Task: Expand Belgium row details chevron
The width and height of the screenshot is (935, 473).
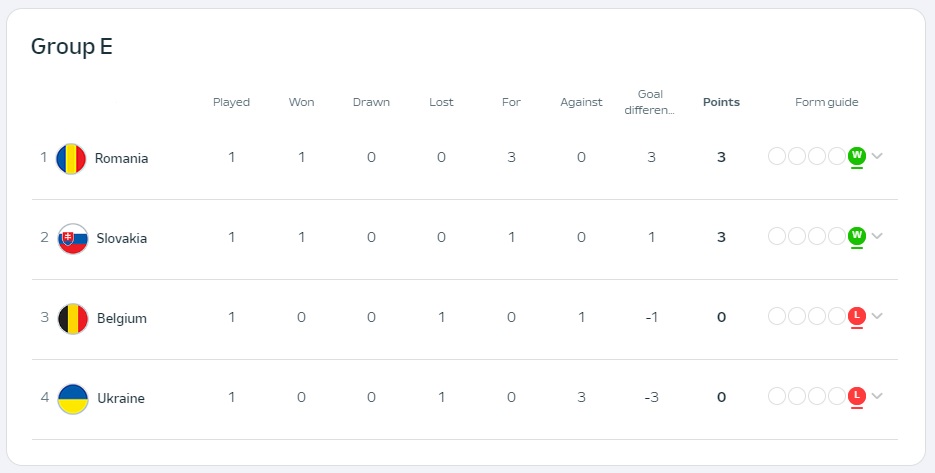Action: point(877,316)
